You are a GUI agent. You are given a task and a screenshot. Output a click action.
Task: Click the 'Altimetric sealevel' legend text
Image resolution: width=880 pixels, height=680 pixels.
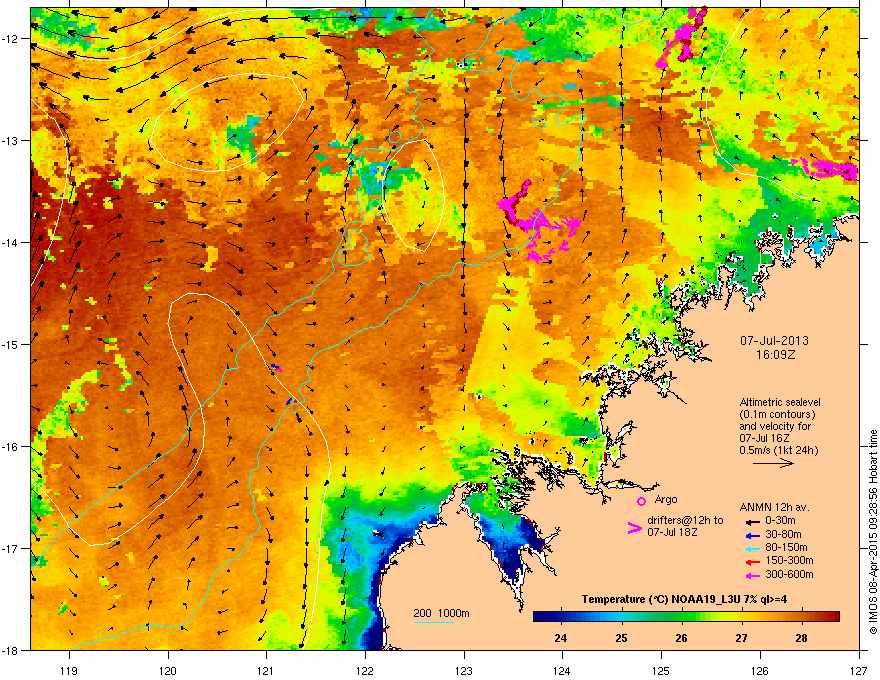[780, 402]
